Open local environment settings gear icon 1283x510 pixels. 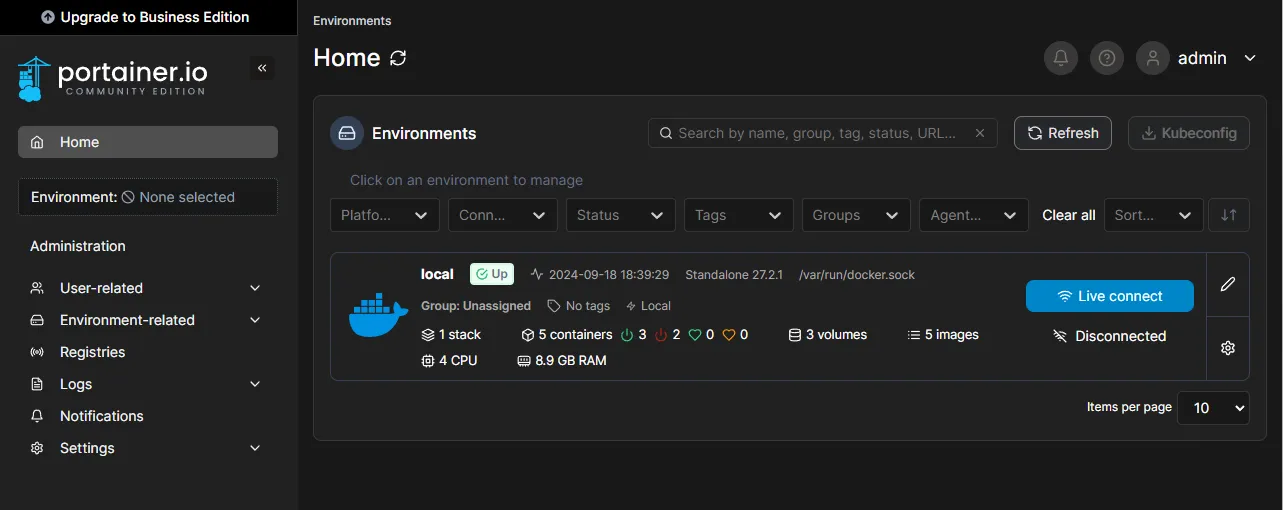click(1228, 348)
